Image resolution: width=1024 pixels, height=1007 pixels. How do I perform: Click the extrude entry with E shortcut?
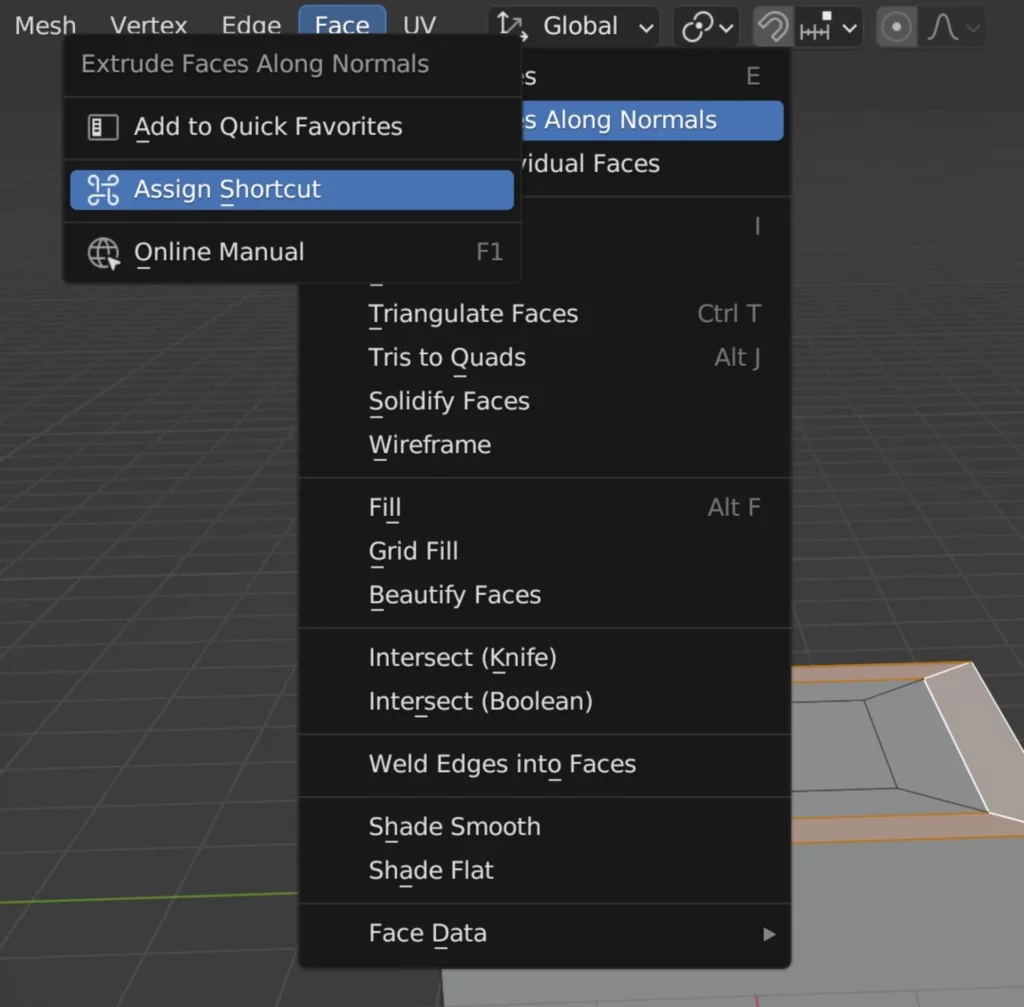point(655,76)
